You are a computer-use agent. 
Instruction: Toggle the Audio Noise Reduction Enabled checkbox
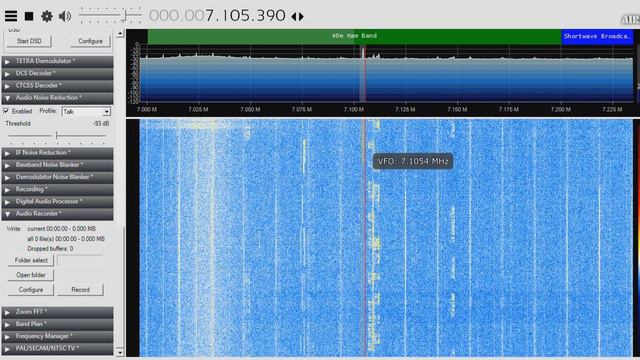pos(6,111)
